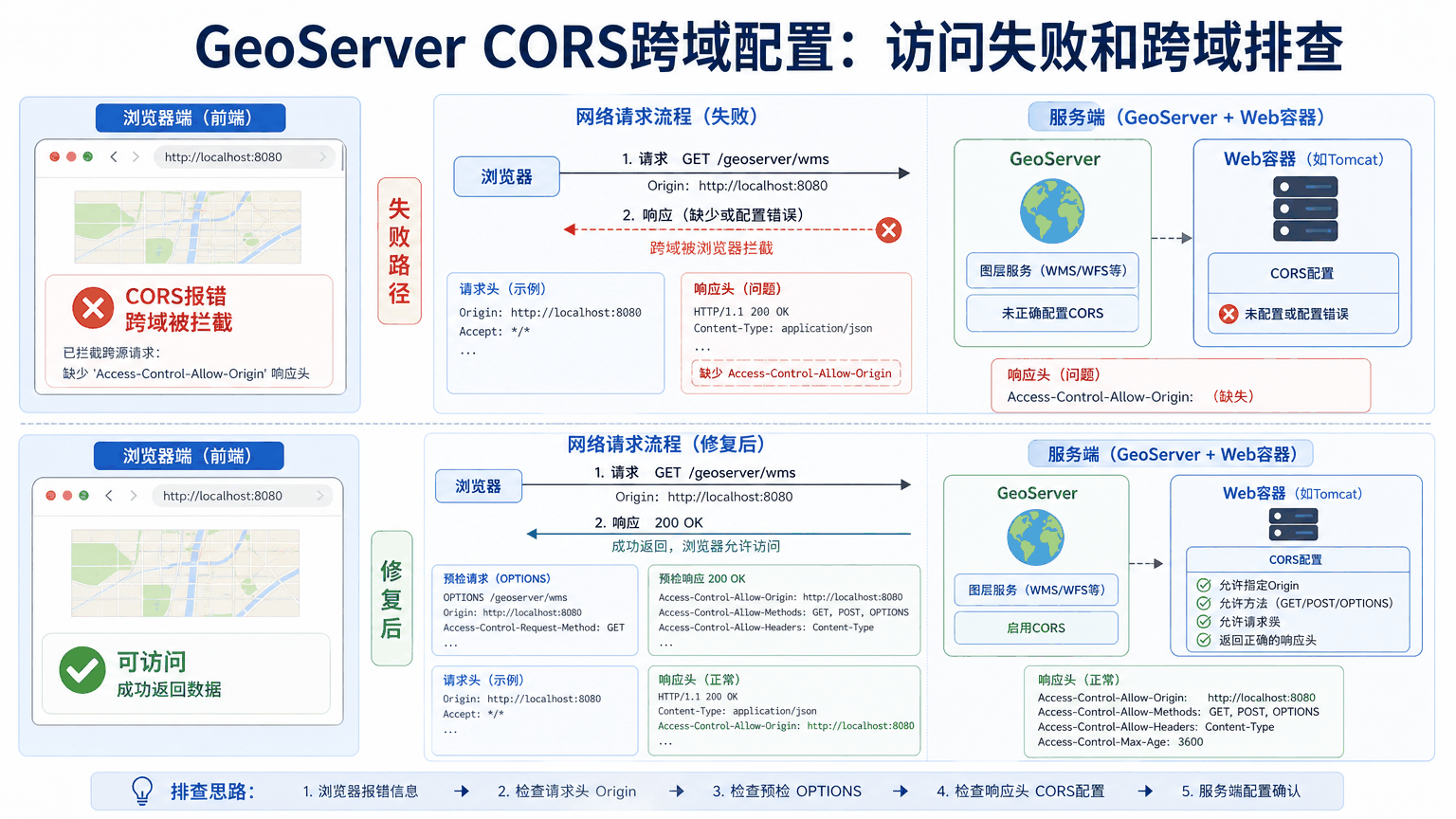Click the lightbulb icon beside 排查思路
Screen dimensions: 1456x819
(x=142, y=791)
